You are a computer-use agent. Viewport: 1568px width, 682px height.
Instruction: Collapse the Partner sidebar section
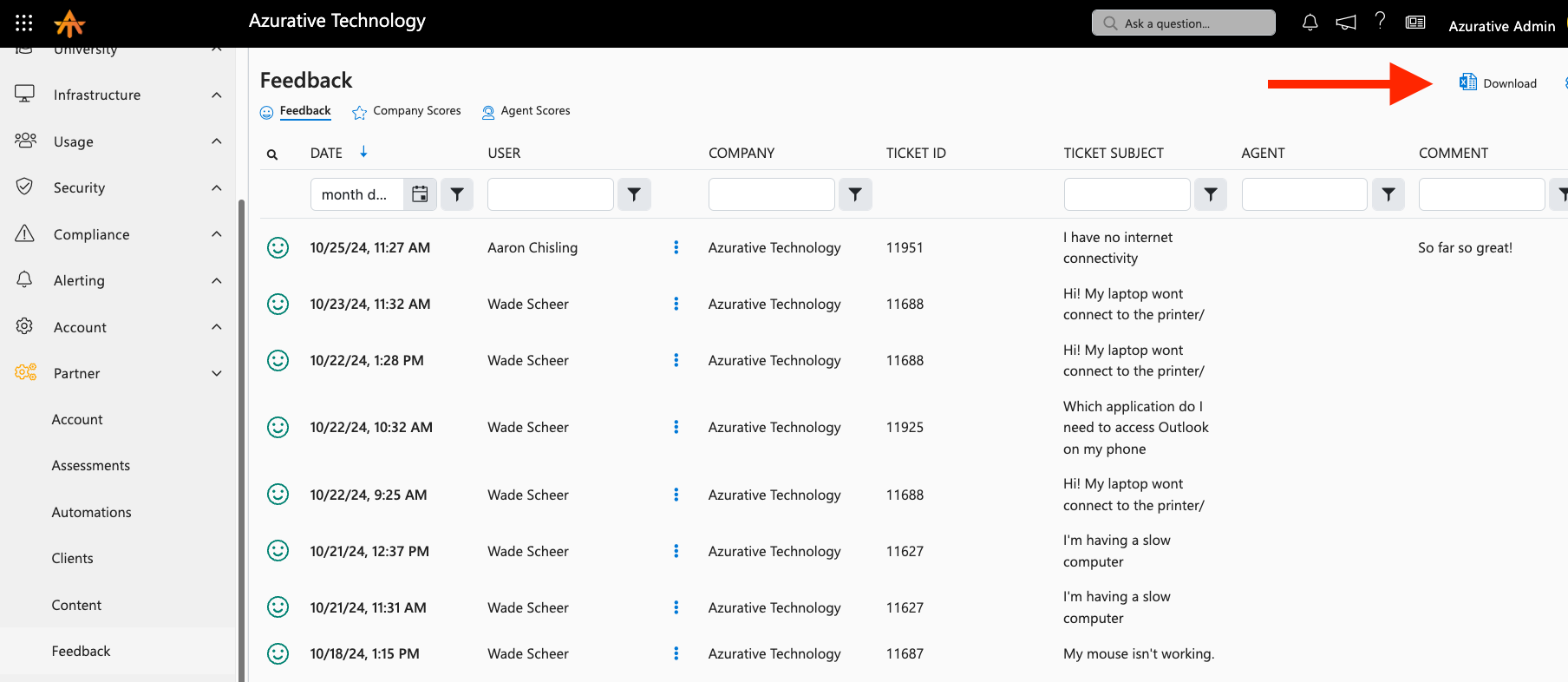217,373
